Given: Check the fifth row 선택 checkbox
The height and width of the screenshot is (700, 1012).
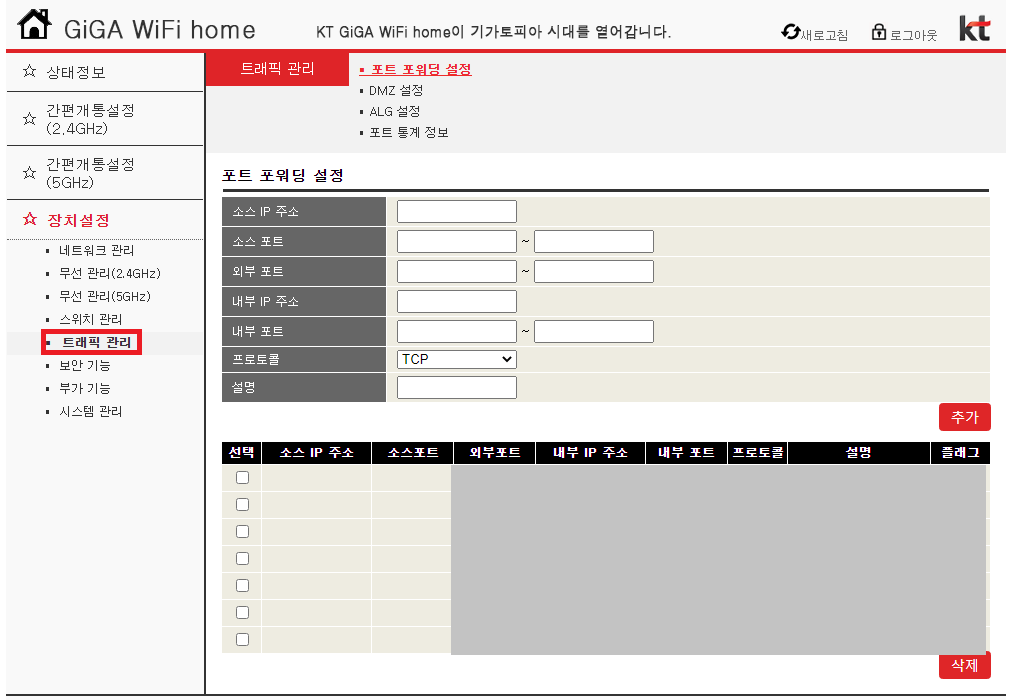Looking at the screenshot, I should (243, 586).
